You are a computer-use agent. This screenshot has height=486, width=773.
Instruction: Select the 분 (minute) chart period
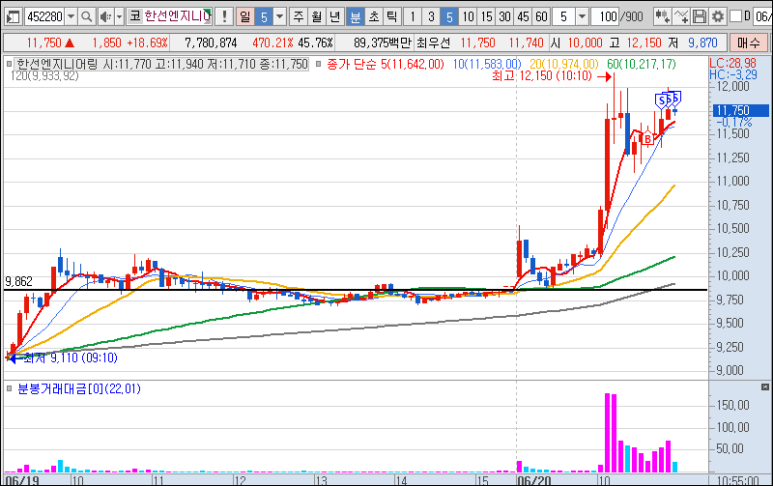[x=355, y=17]
